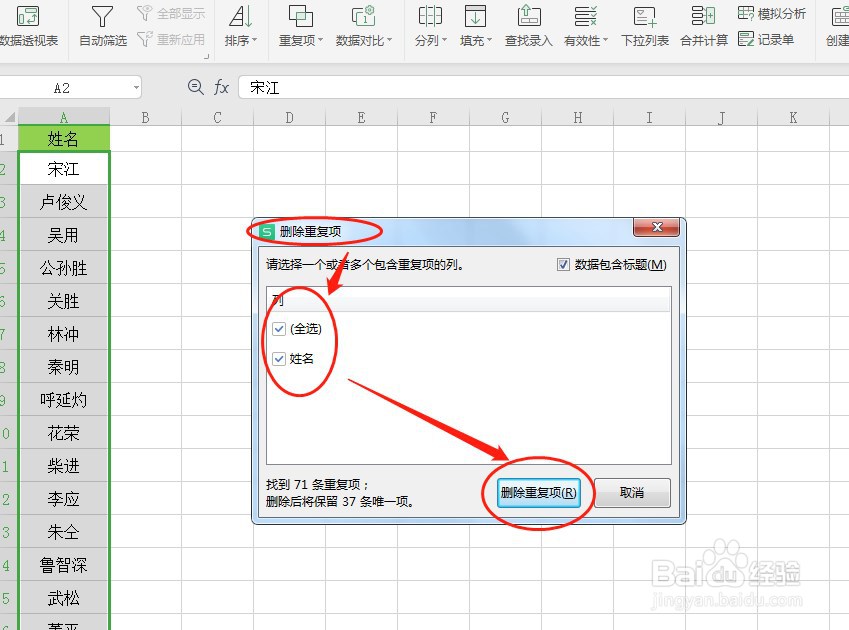Select the cell containing 武松

point(63,598)
